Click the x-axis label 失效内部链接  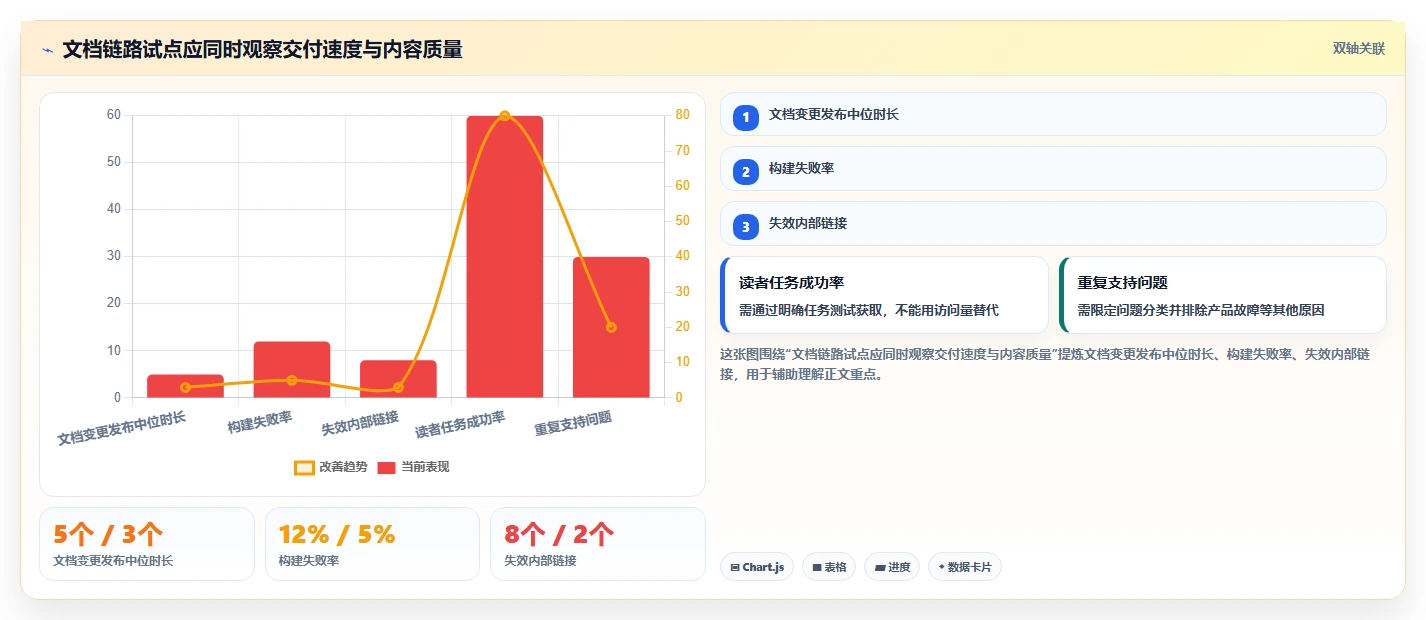pos(360,423)
